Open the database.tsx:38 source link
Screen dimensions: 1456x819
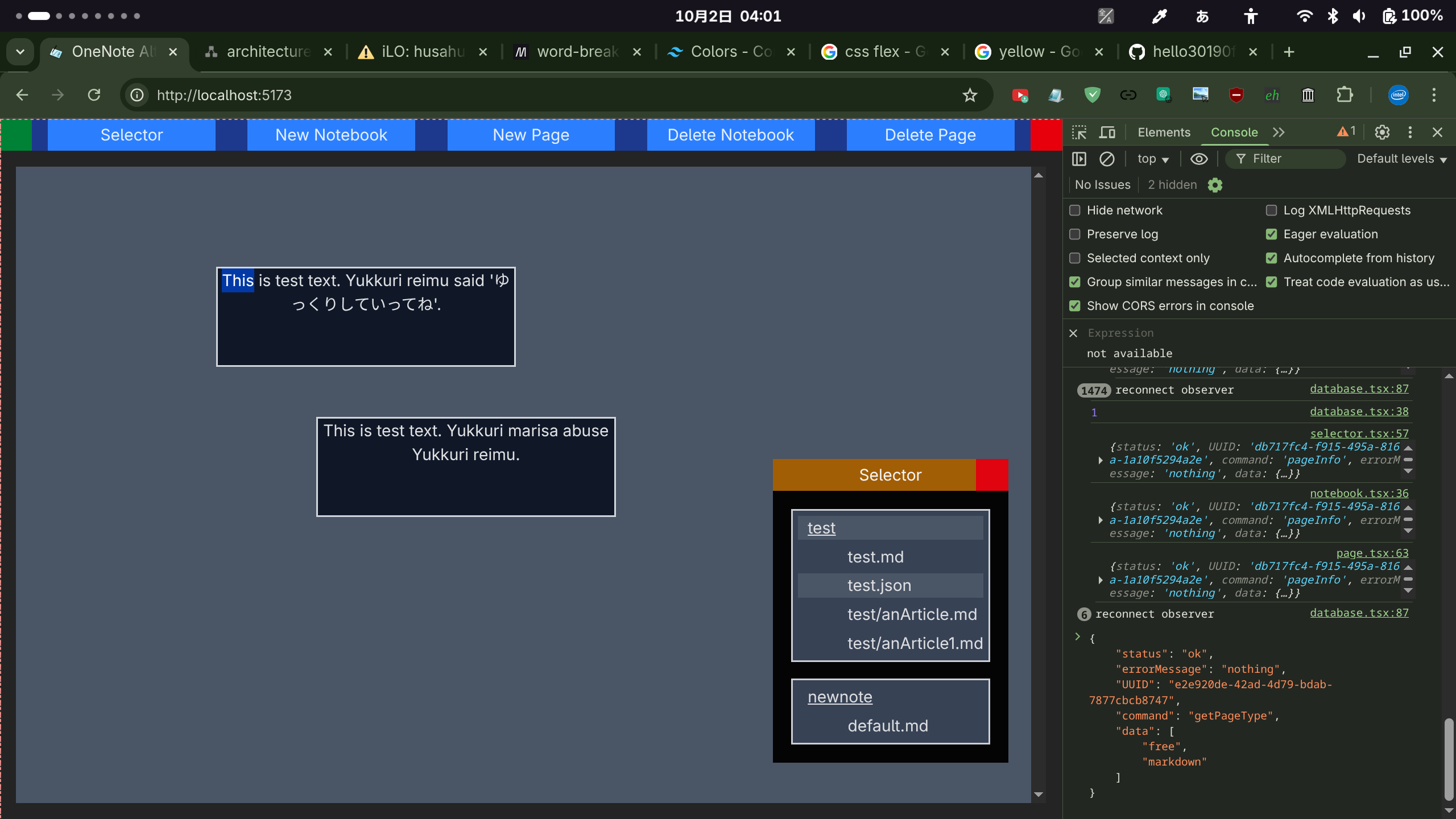[1359, 411]
